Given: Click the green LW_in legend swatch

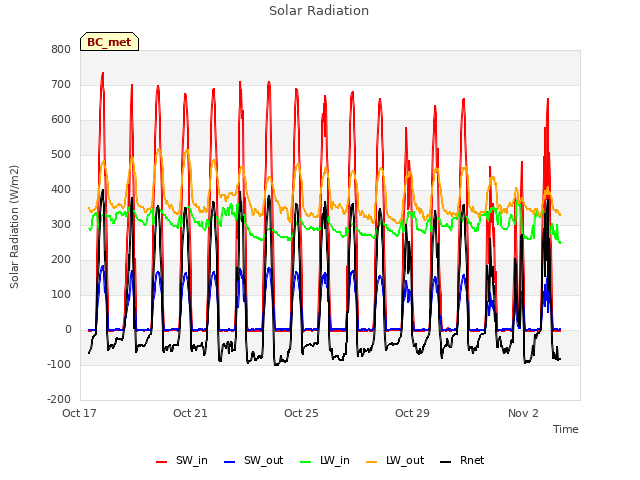Looking at the screenshot, I should point(306,462).
